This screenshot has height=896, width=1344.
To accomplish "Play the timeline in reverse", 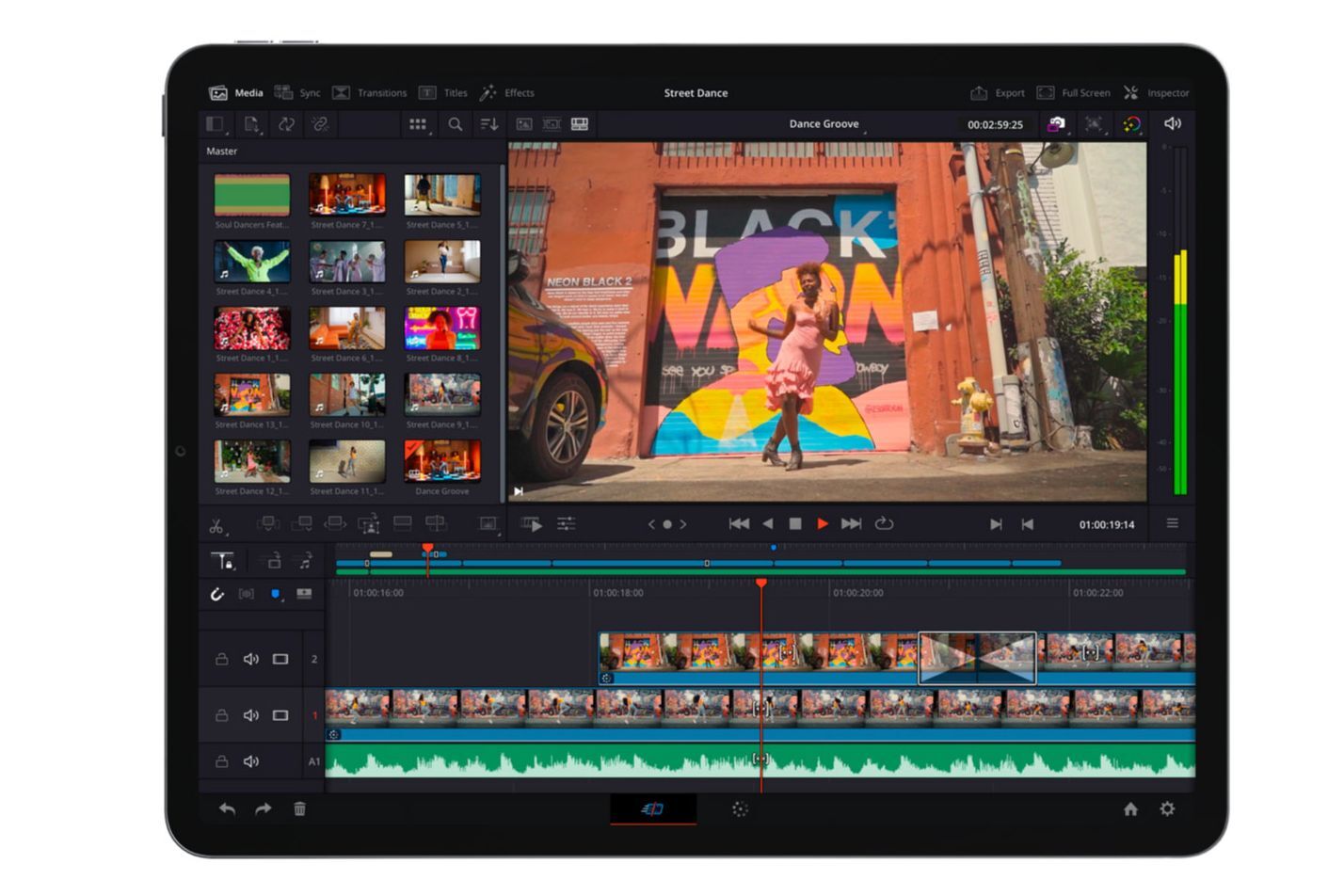I will (768, 524).
